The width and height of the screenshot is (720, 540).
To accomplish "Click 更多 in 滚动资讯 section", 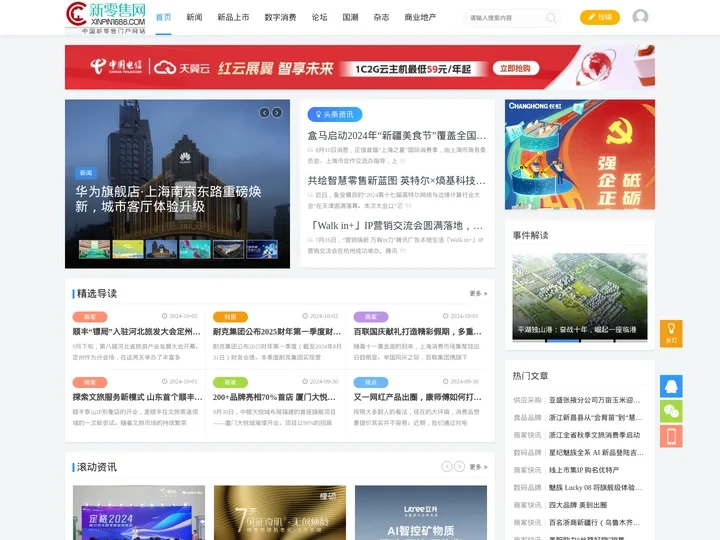I will (x=478, y=467).
